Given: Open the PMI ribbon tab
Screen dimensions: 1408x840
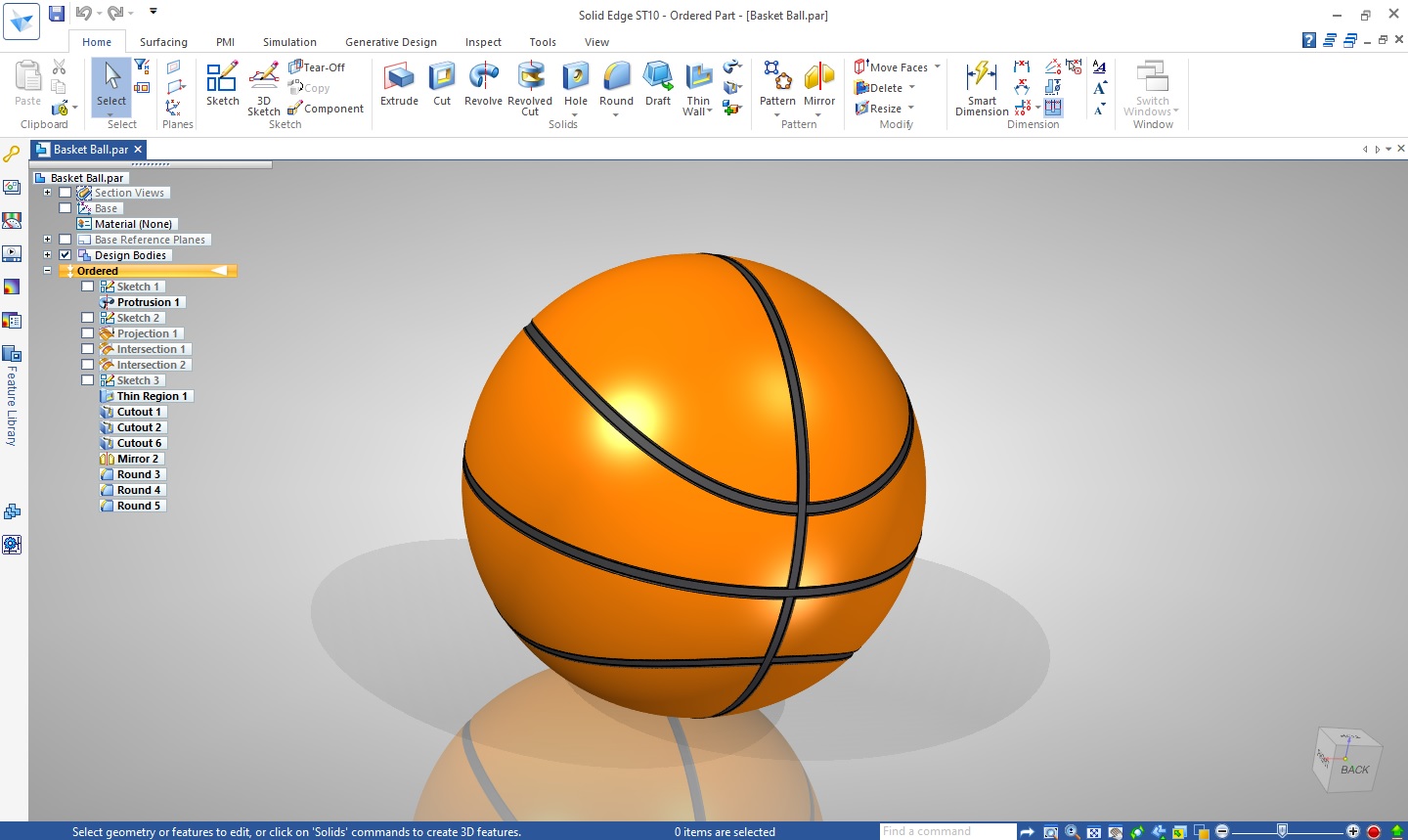Looking at the screenshot, I should [x=225, y=42].
